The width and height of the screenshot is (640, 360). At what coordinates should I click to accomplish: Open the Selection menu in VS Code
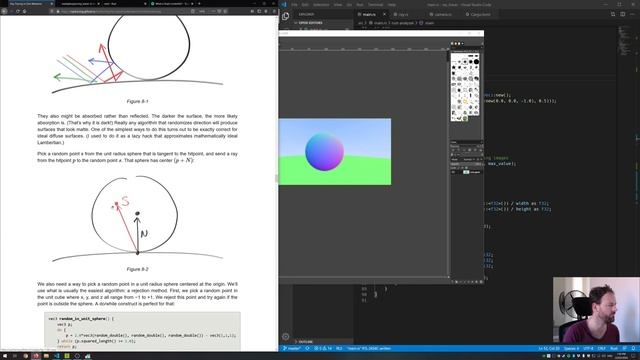[321, 5]
